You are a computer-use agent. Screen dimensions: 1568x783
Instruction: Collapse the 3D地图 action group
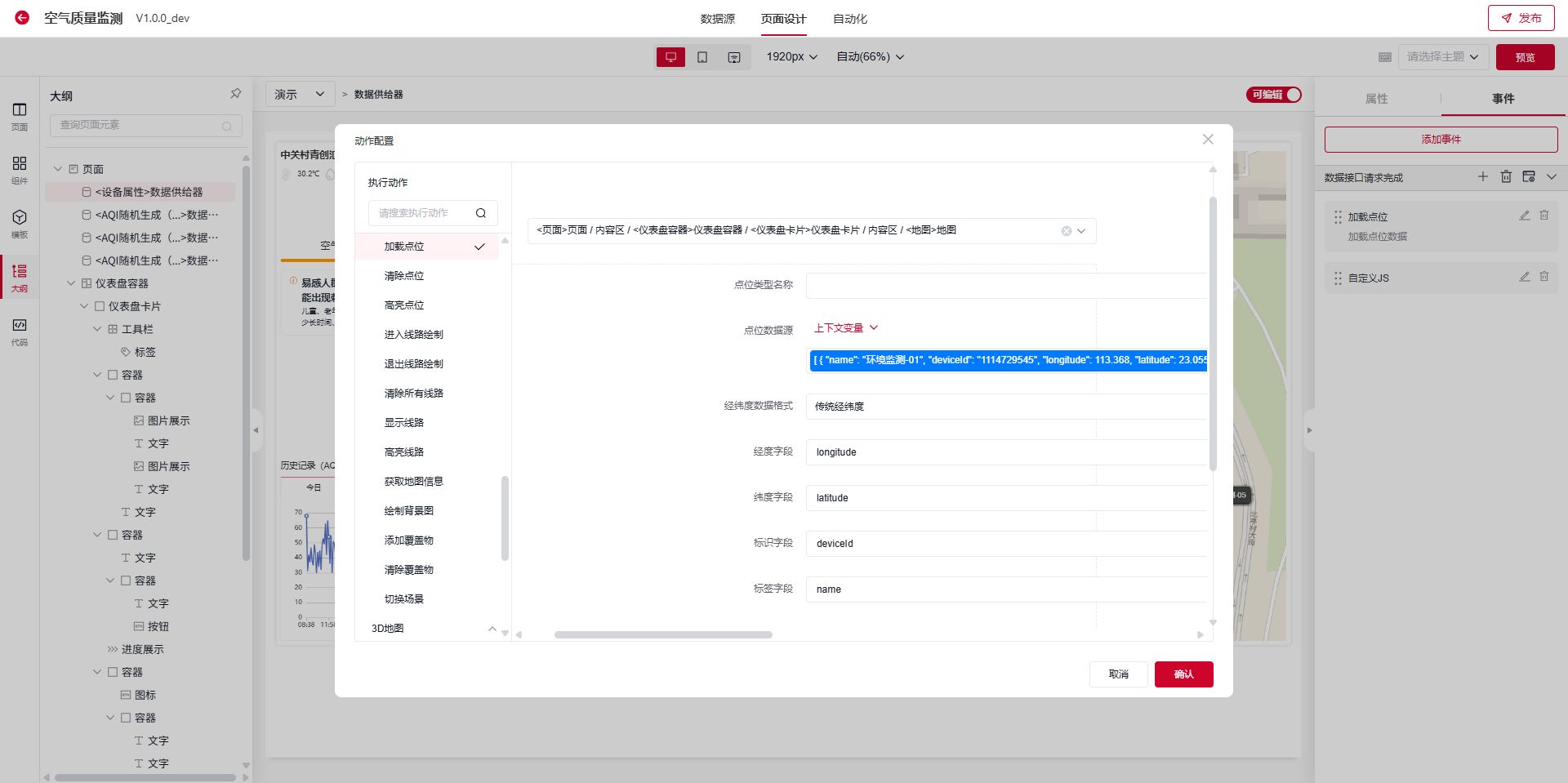[492, 629]
